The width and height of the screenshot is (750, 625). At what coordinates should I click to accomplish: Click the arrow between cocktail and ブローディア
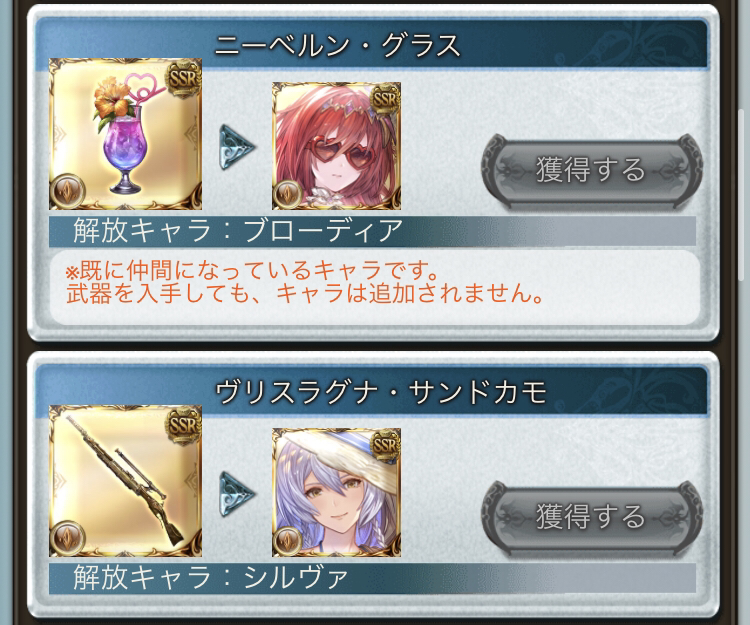click(x=237, y=147)
